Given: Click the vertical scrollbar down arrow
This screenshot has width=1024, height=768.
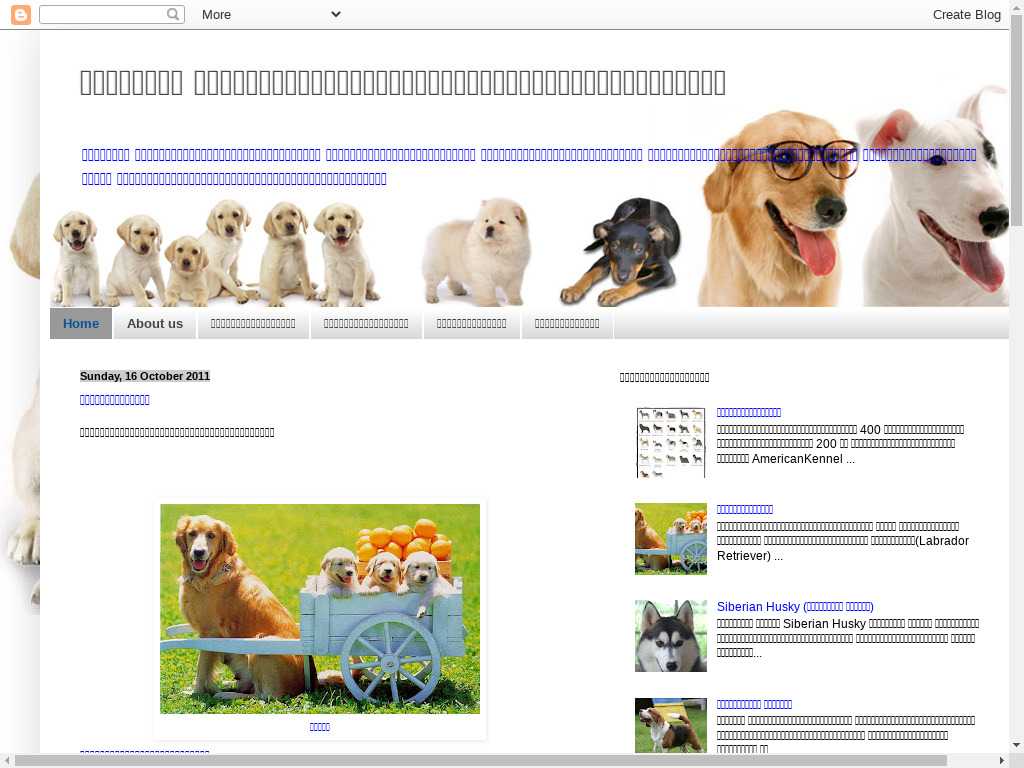Looking at the screenshot, I should pyautogui.click(x=1017, y=744).
